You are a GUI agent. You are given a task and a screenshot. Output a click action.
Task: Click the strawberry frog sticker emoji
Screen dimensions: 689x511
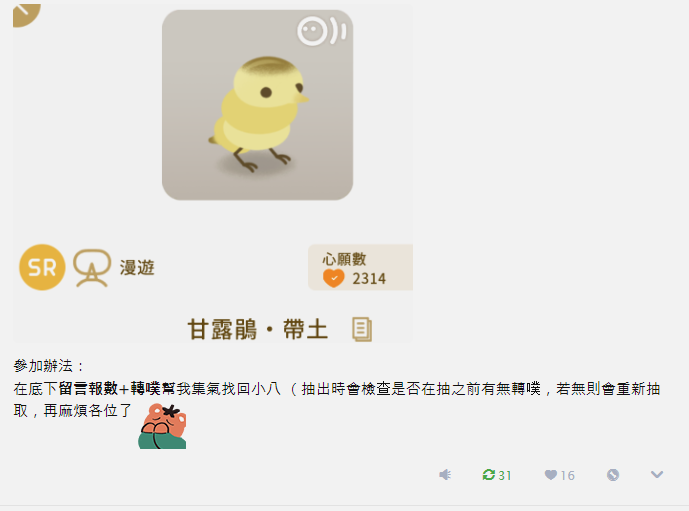pos(163,426)
